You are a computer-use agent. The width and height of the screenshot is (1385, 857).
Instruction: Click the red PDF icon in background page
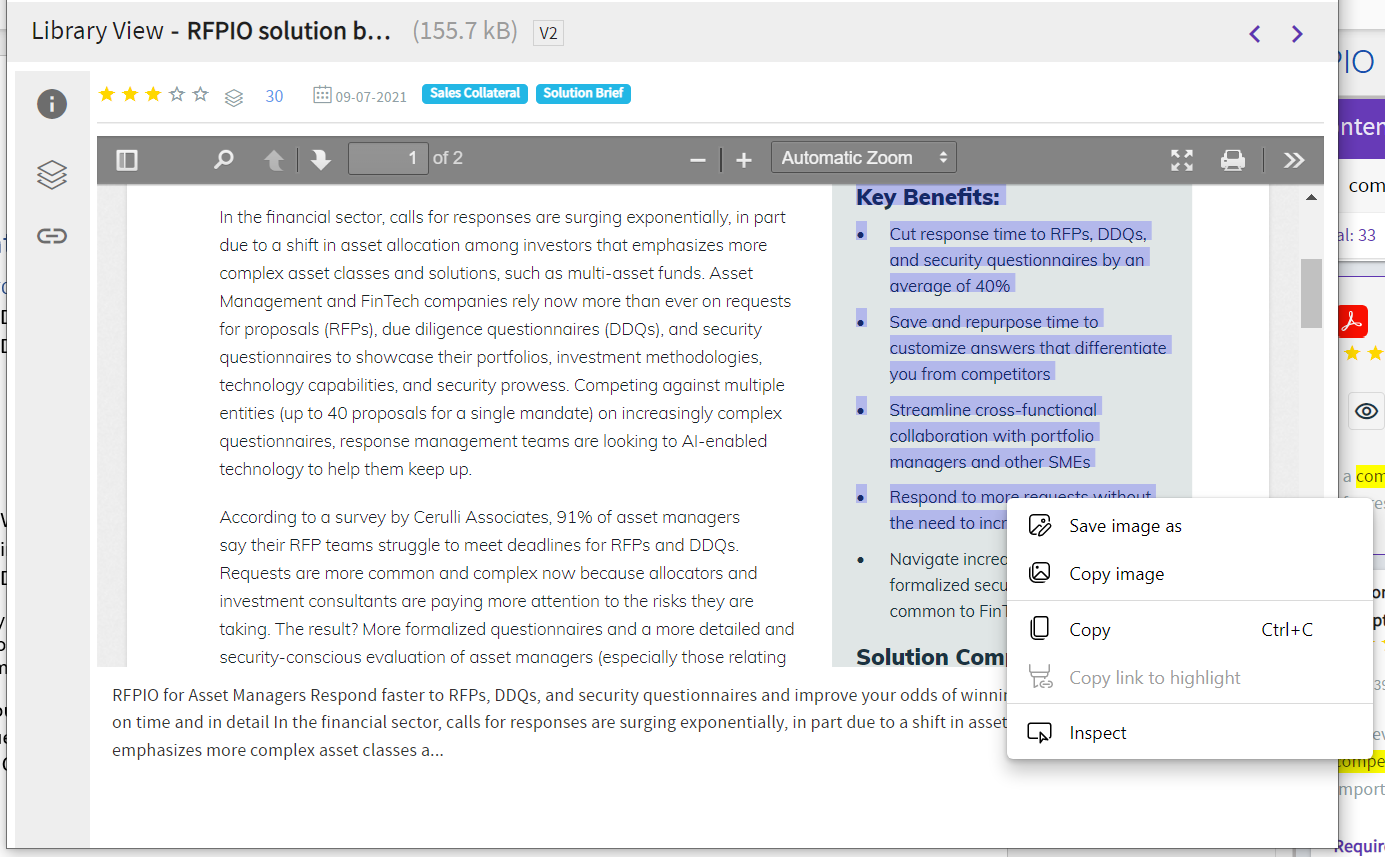tap(1353, 322)
